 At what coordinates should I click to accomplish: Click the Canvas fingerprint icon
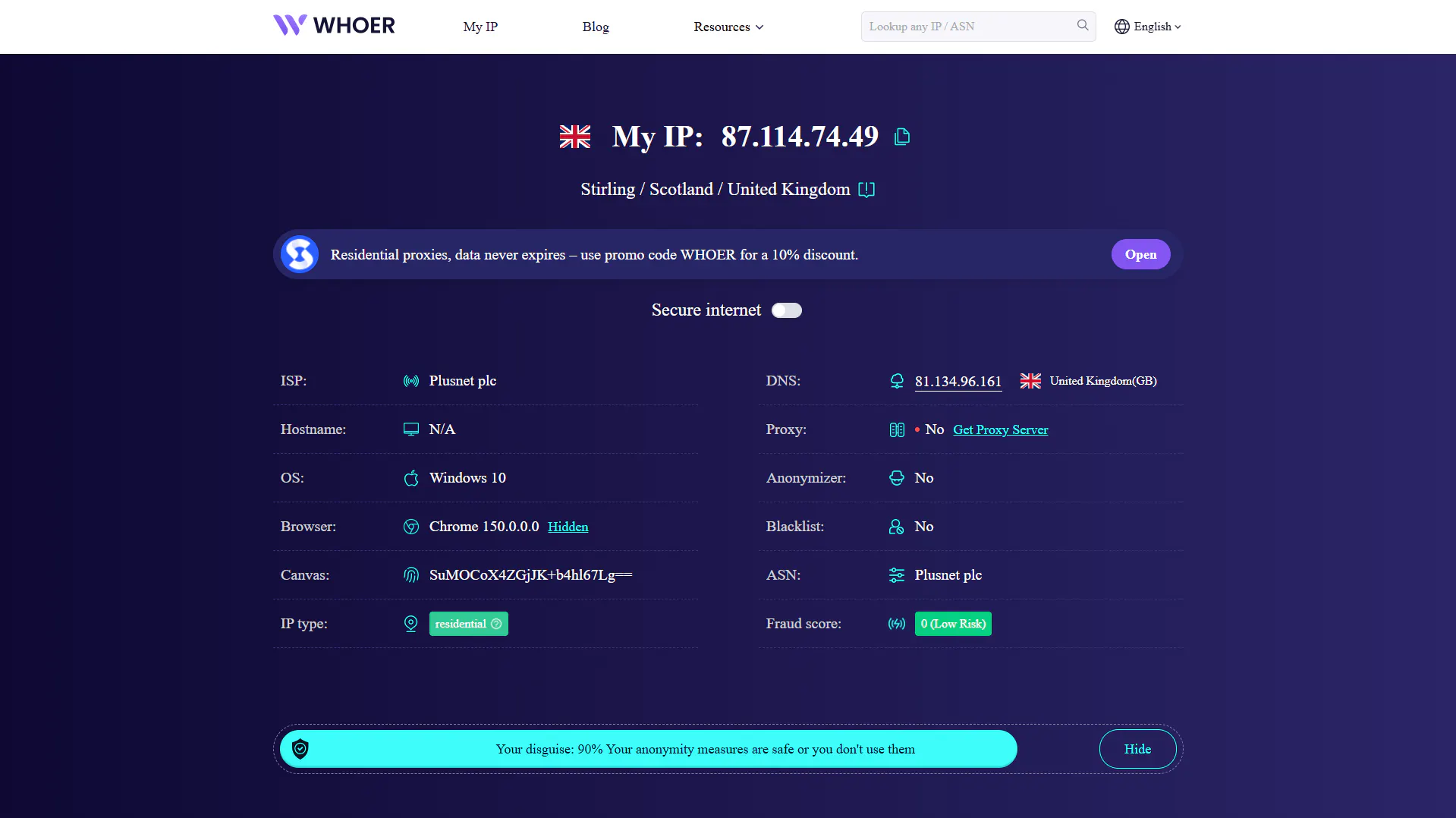pos(411,575)
